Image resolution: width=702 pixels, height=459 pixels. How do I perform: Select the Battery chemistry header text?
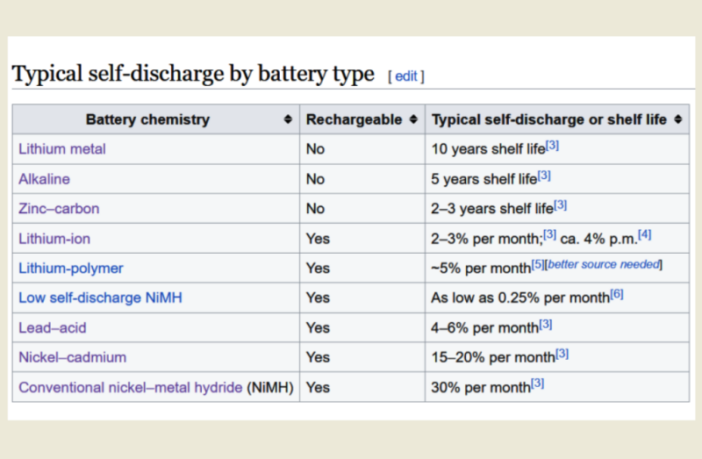pyautogui.click(x=148, y=119)
